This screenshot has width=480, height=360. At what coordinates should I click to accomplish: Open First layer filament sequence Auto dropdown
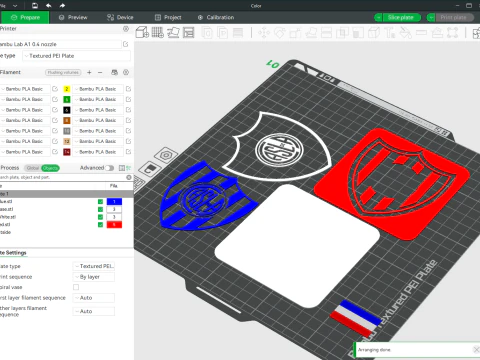(94, 298)
